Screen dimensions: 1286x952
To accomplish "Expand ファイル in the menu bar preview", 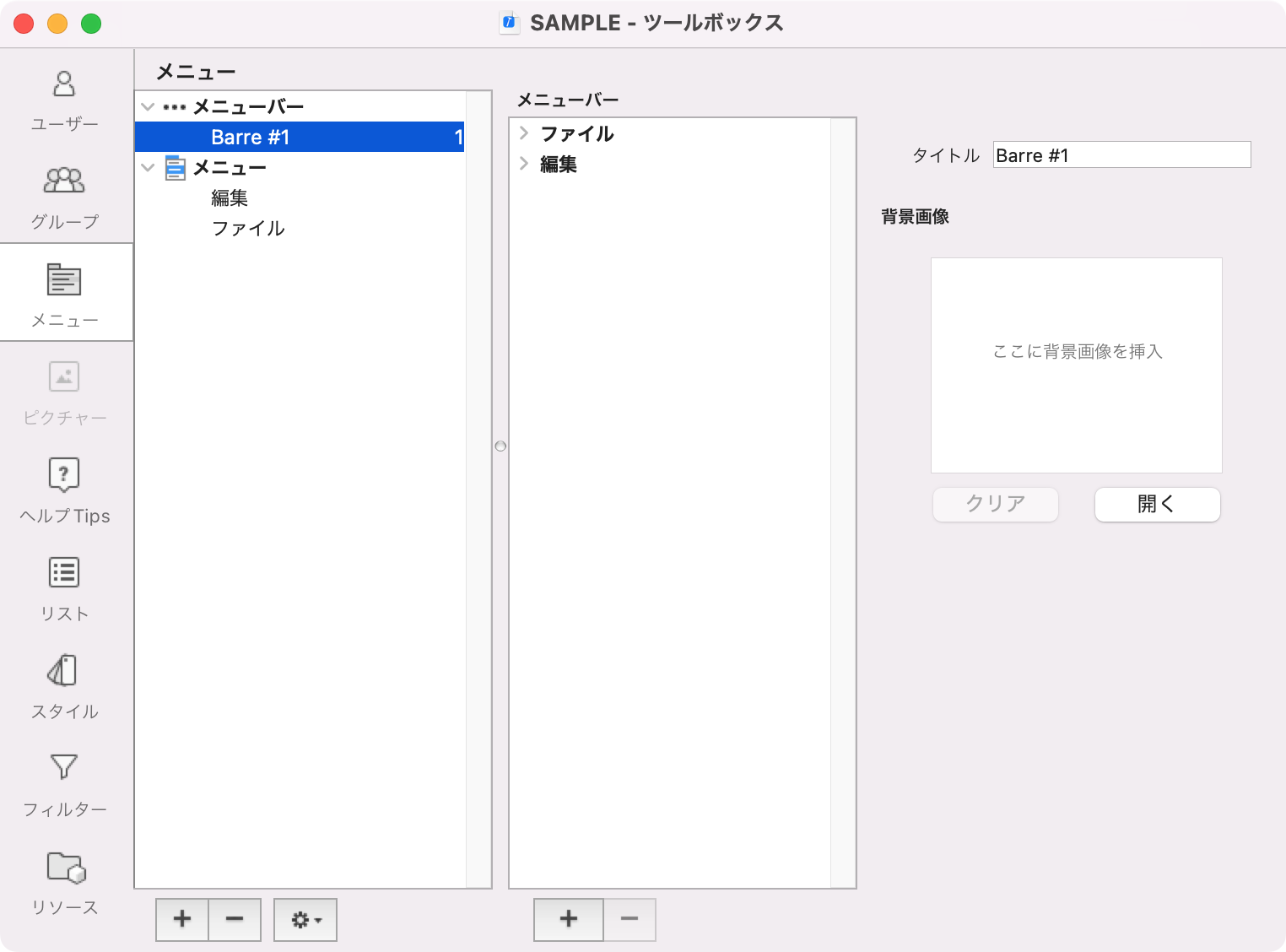I will [524, 133].
